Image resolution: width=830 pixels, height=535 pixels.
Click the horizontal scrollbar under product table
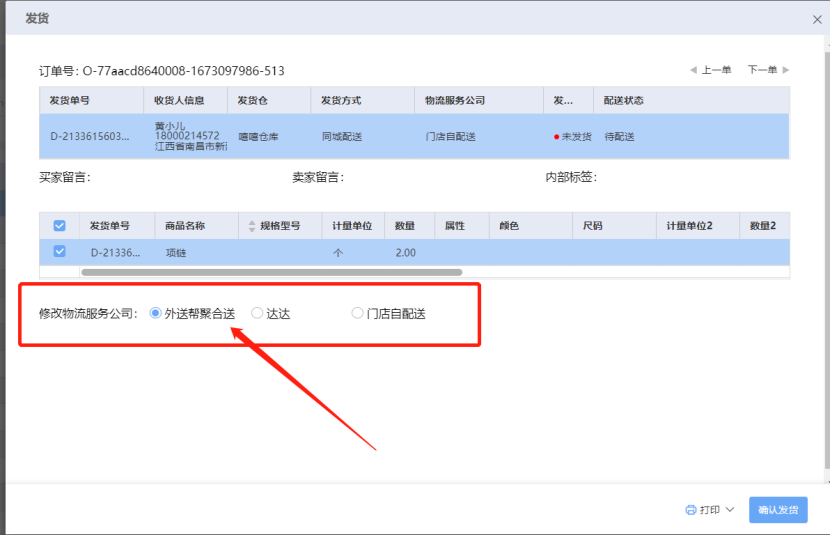[x=270, y=272]
